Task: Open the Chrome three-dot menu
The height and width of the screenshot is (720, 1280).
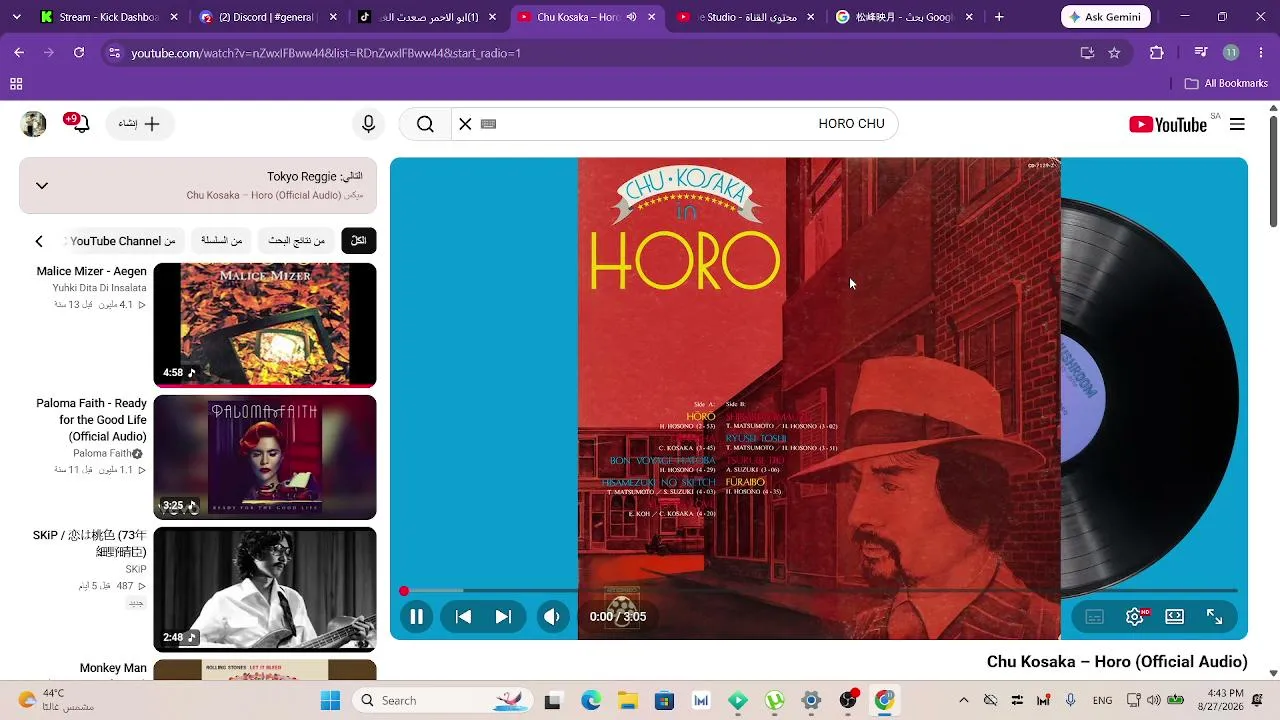Action: tap(1260, 53)
